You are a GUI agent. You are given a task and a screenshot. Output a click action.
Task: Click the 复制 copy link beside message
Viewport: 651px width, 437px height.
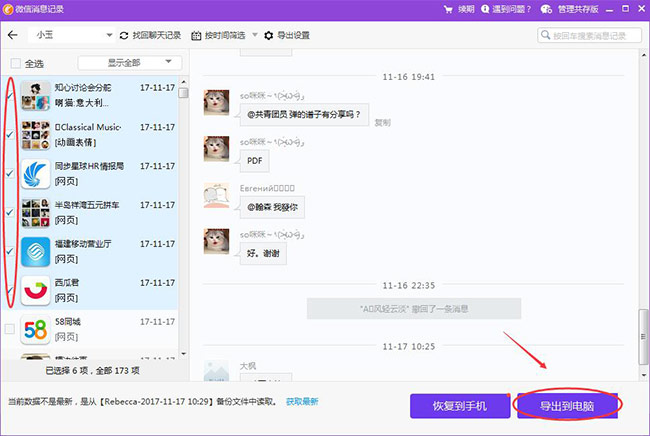click(x=382, y=123)
